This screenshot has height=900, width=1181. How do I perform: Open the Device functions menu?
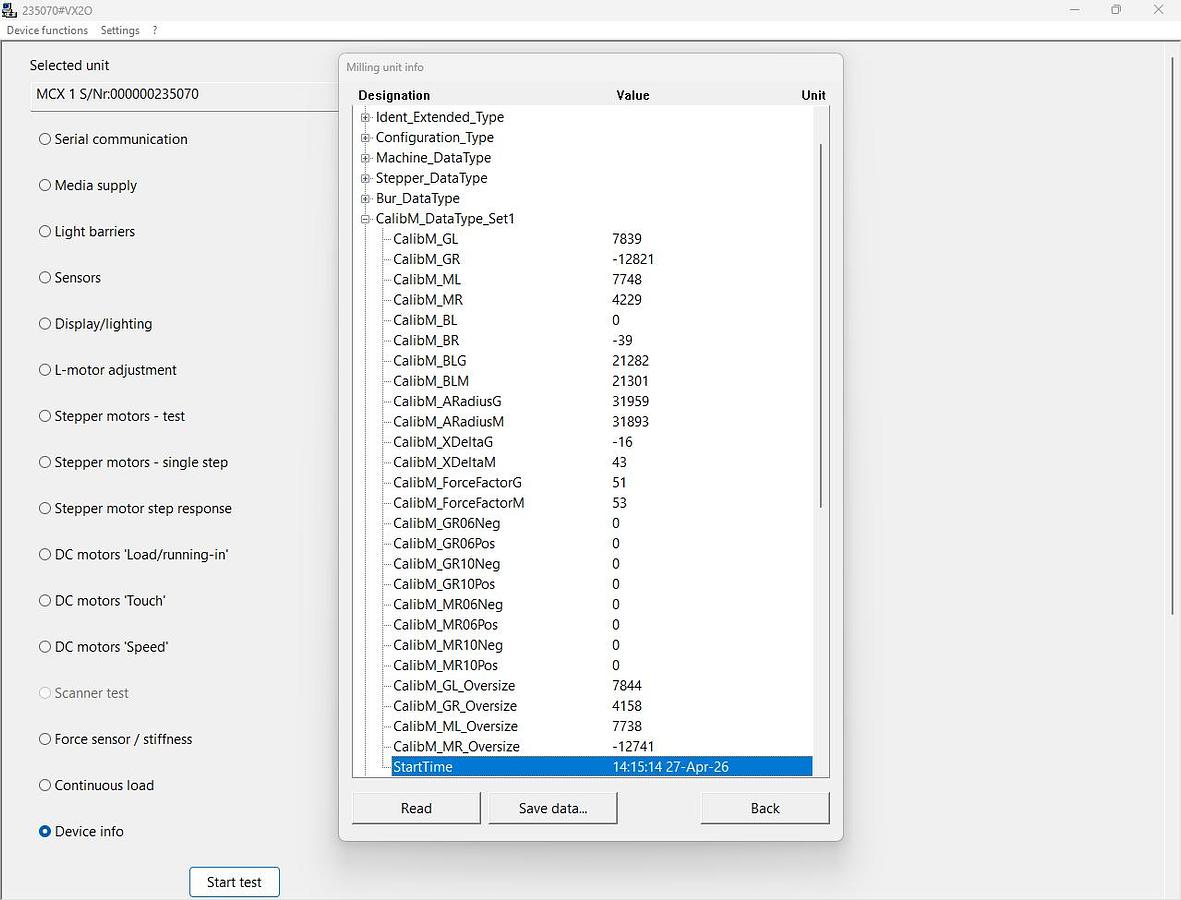coord(47,30)
